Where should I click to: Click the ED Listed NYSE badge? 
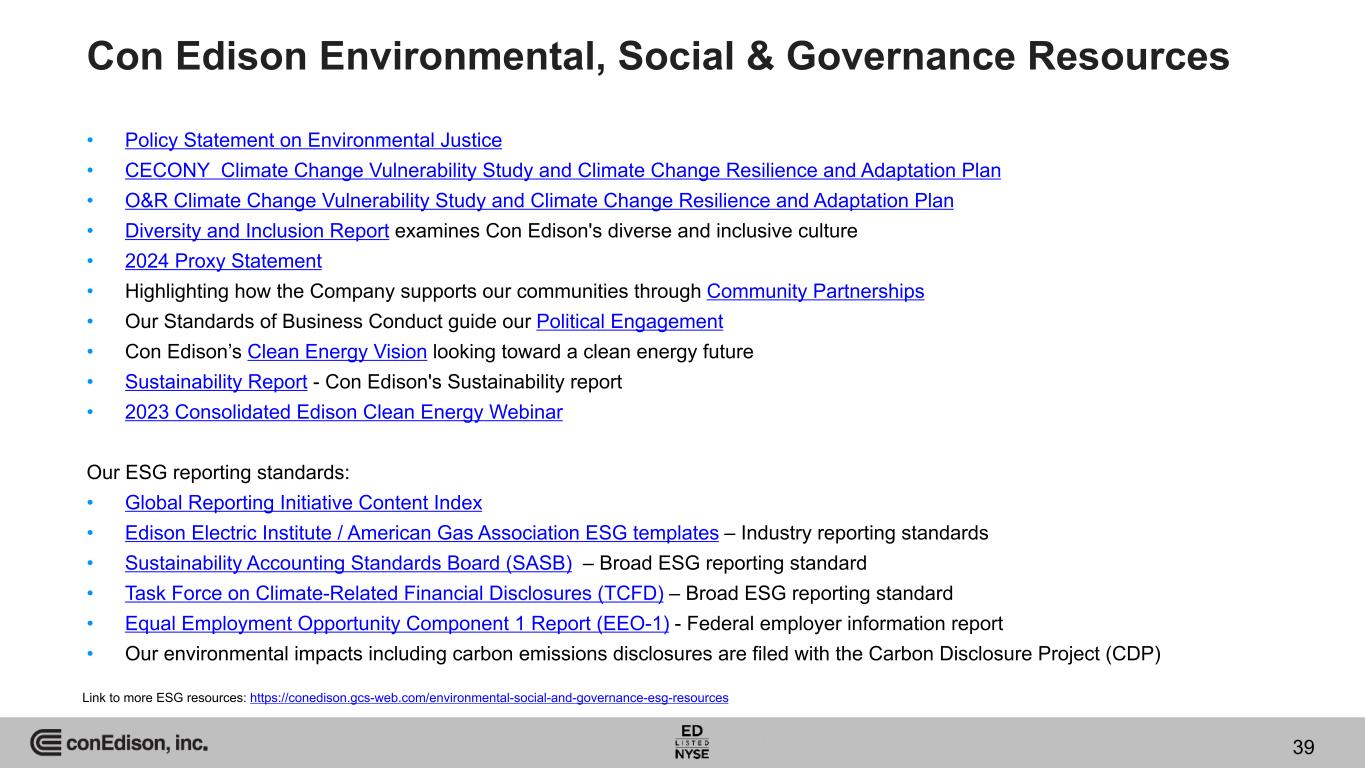point(692,741)
